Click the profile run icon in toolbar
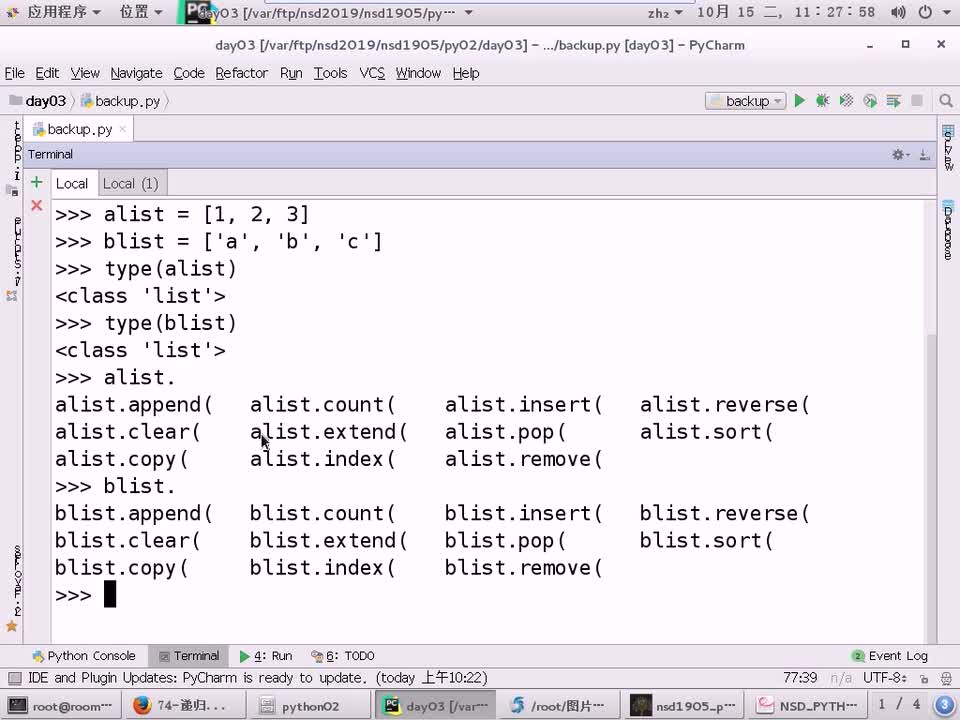 pos(869,101)
